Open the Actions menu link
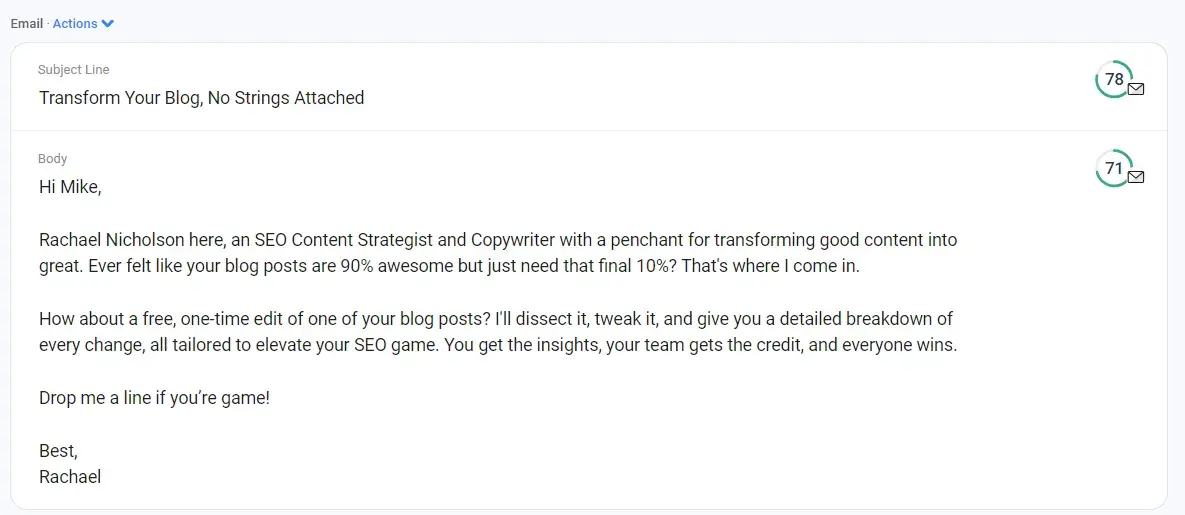Image resolution: width=1185 pixels, height=515 pixels. [75, 24]
